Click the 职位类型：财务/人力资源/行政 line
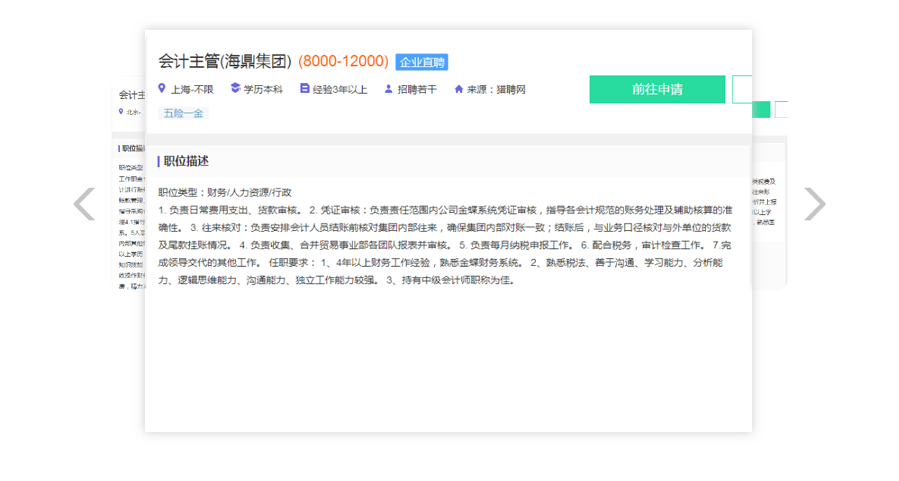The height and width of the screenshot is (481, 899). click(x=225, y=193)
